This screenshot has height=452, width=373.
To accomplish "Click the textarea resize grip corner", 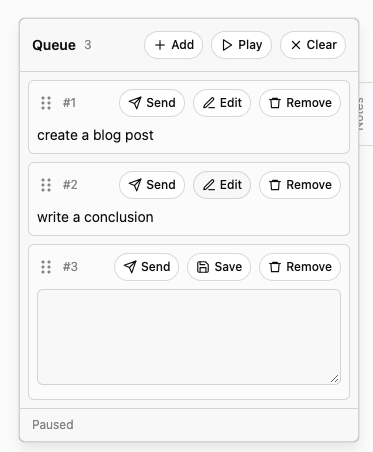I will pyautogui.click(x=335, y=379).
